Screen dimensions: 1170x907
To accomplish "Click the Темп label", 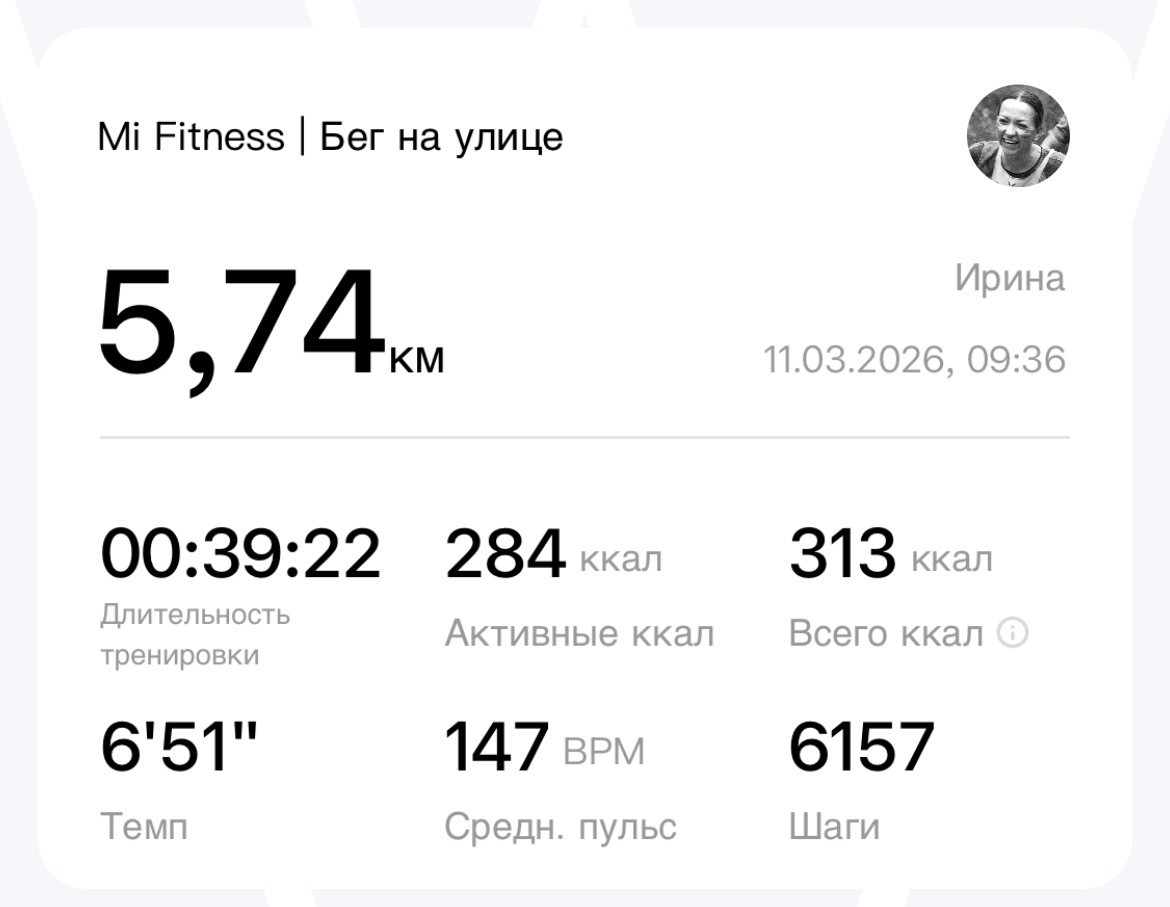I will (x=143, y=827).
